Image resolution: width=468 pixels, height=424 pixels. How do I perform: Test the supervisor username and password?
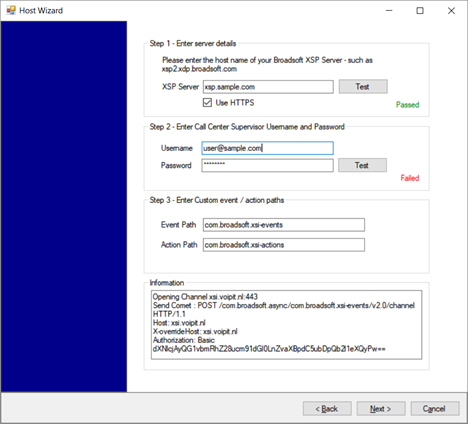362,165
